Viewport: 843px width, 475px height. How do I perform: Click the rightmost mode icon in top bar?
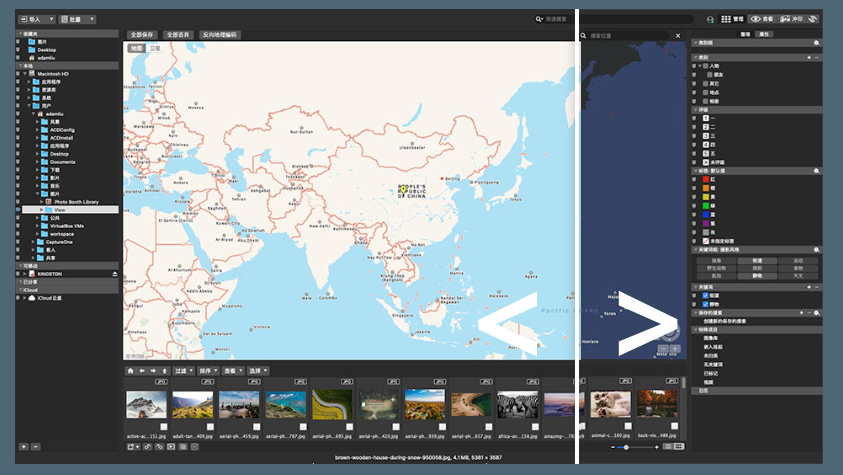point(813,19)
